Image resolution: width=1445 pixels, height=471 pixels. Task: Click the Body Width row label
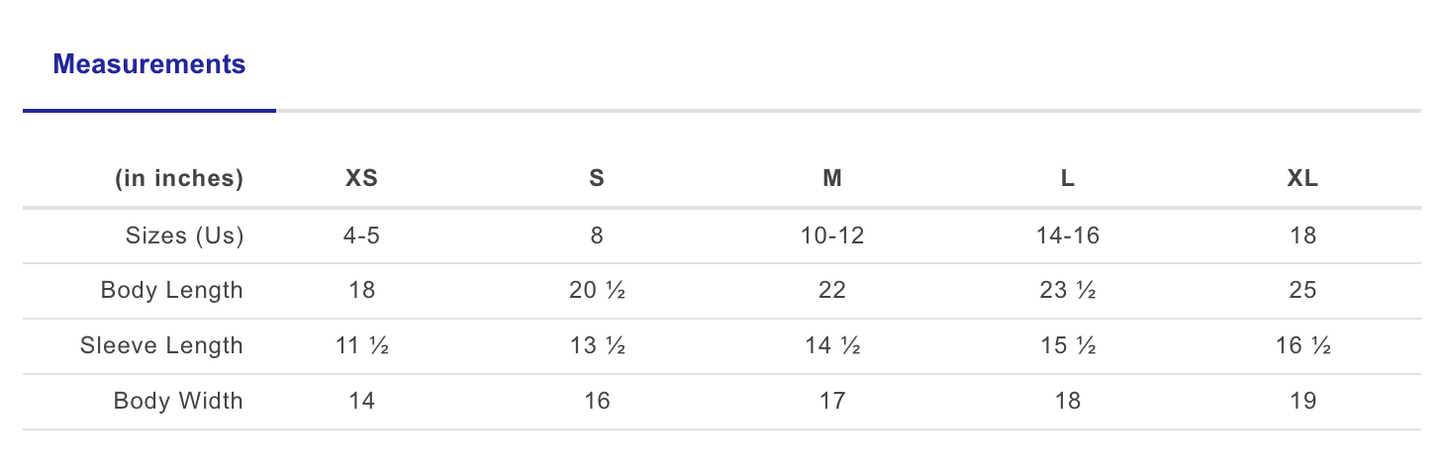pos(178,401)
